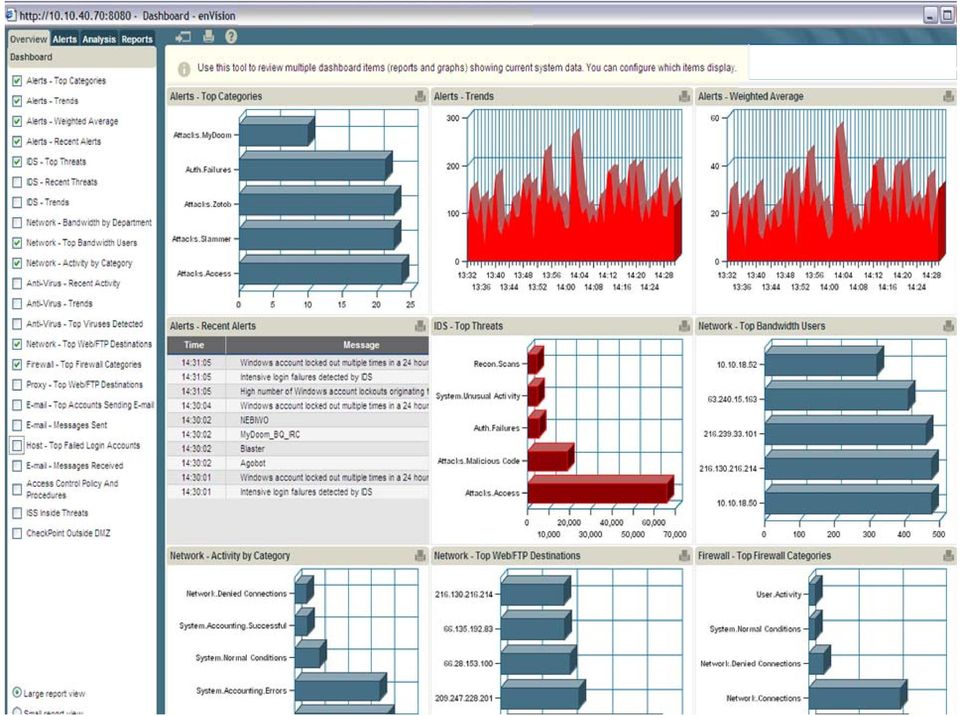960x716 pixels.
Task: Uncheck Alerts - Trends checkbox
Action: [x=17, y=101]
